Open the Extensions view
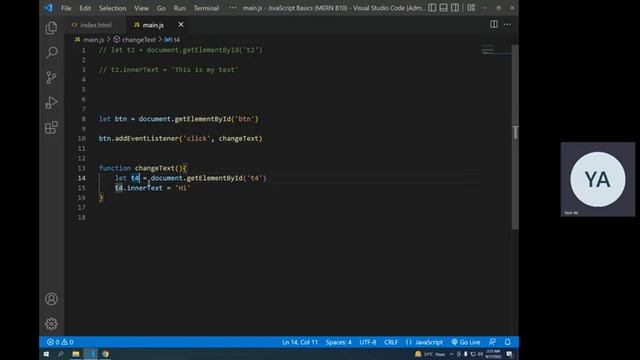This screenshot has height=360, width=640. [x=51, y=127]
